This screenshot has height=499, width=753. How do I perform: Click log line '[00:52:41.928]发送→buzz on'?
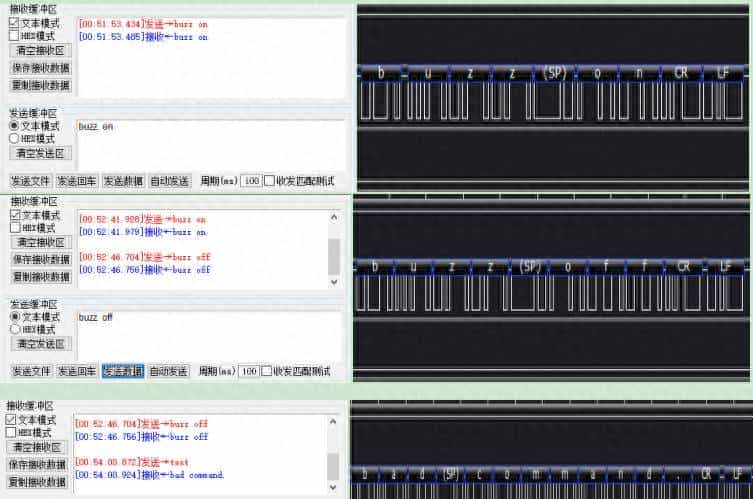[x=143, y=219]
